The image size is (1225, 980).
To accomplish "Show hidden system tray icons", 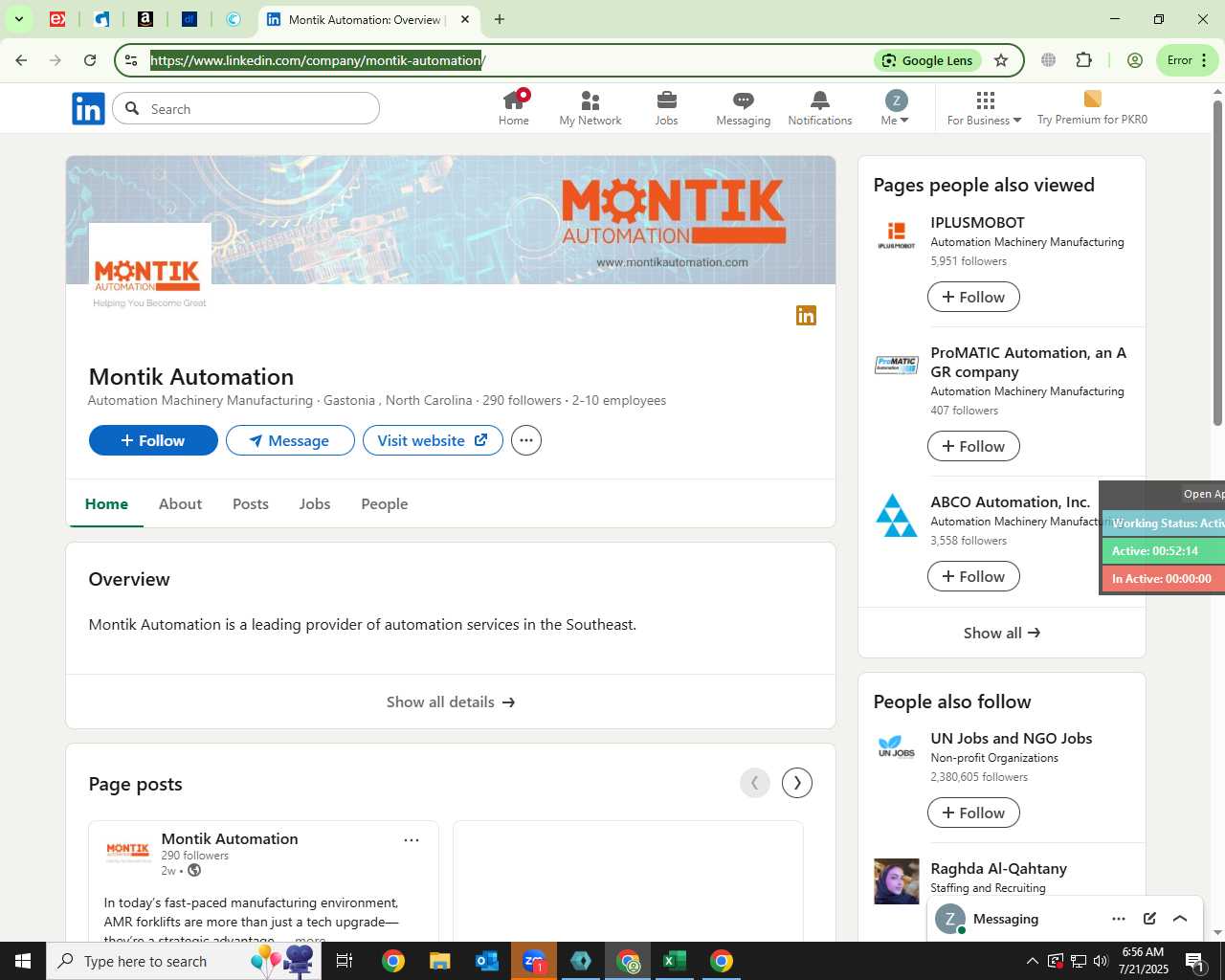I will [1032, 961].
